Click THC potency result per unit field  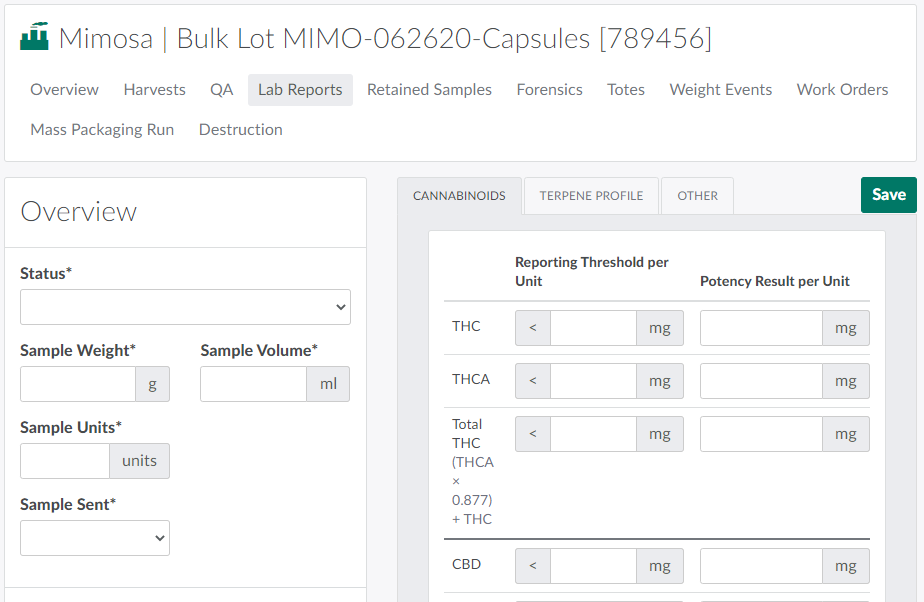(761, 328)
